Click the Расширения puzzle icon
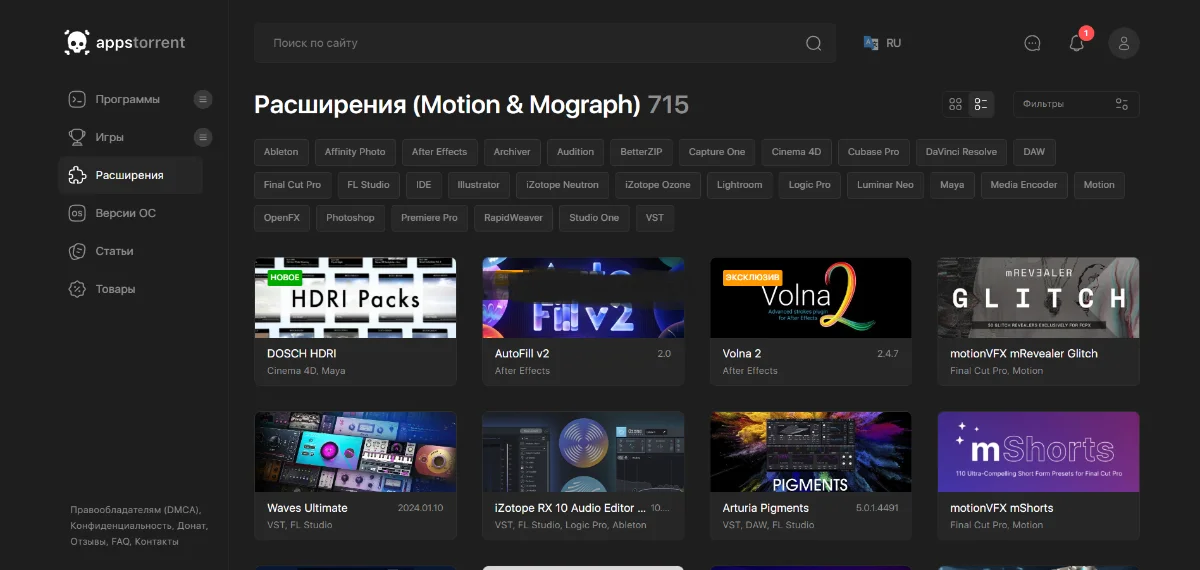The height and width of the screenshot is (570, 1200). 76,175
